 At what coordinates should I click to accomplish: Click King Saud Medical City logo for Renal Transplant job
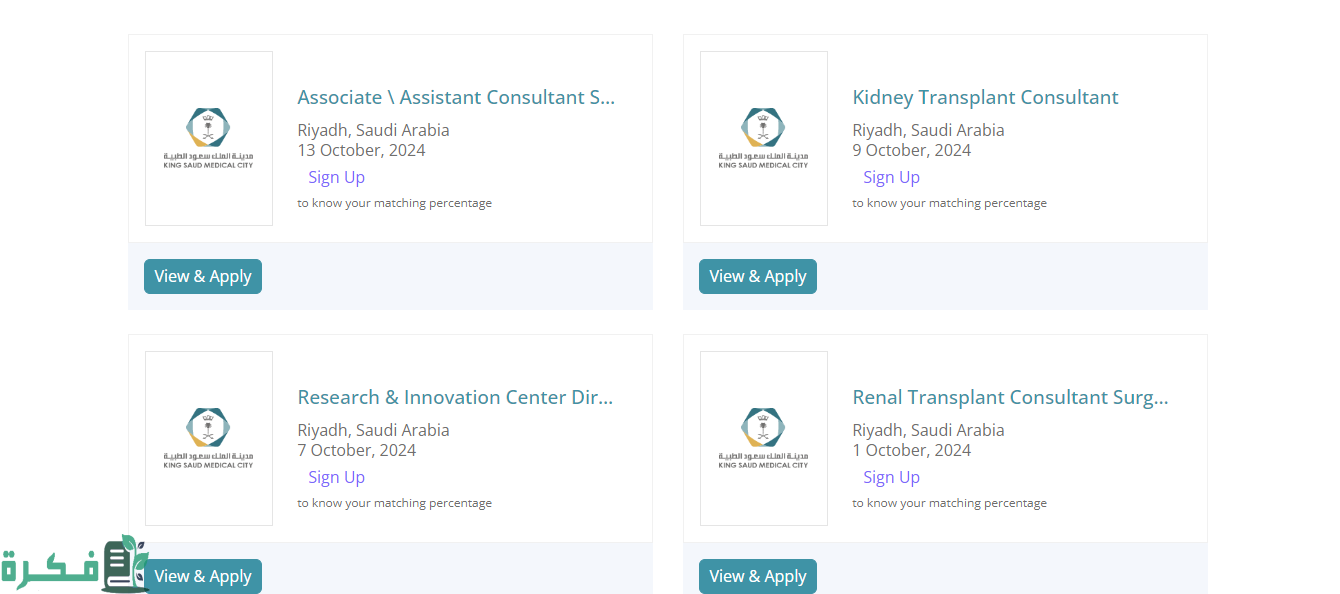(763, 438)
